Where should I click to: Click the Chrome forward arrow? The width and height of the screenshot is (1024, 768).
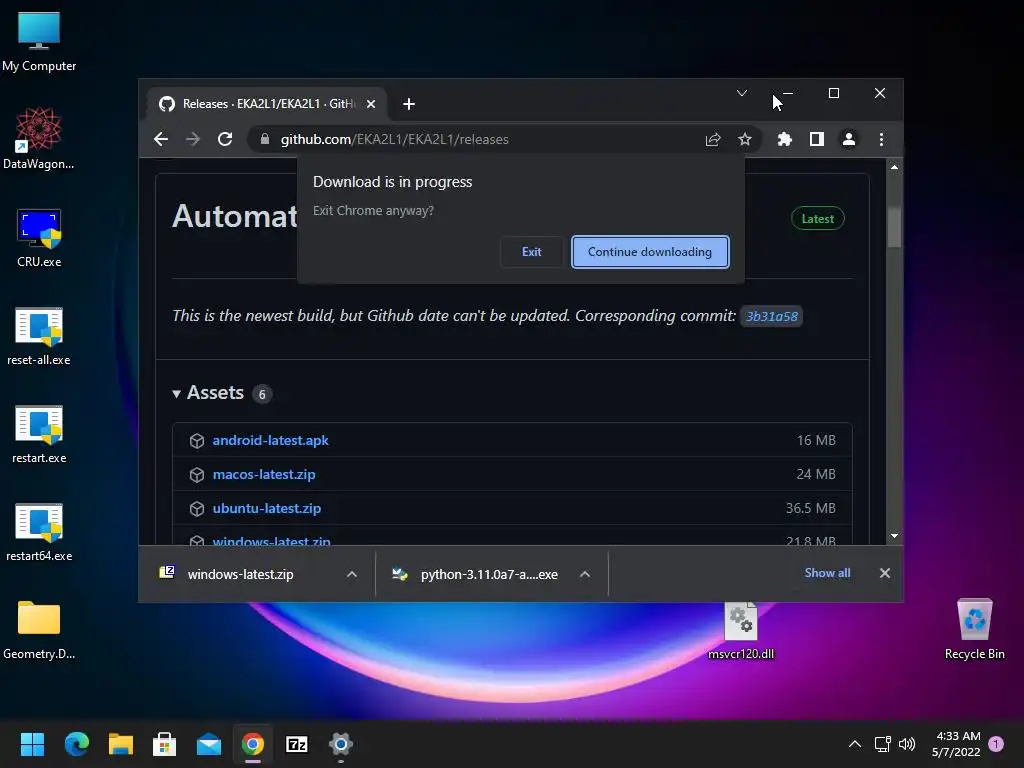tap(193, 139)
